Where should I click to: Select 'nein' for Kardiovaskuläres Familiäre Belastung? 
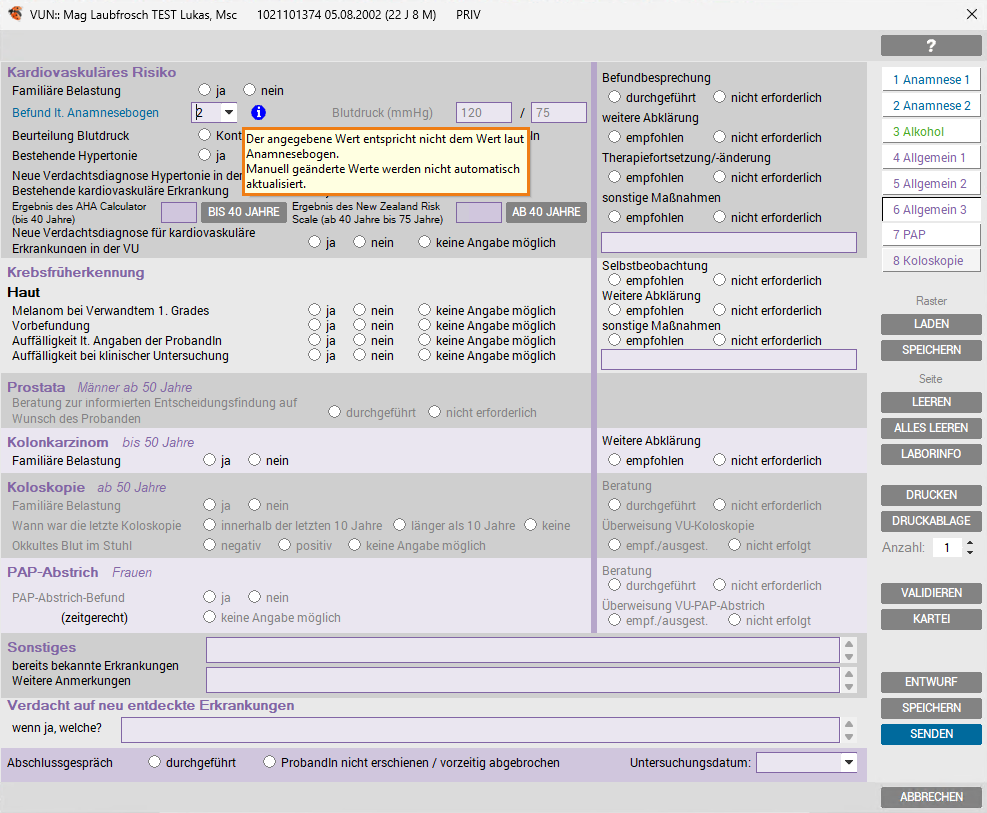click(249, 90)
